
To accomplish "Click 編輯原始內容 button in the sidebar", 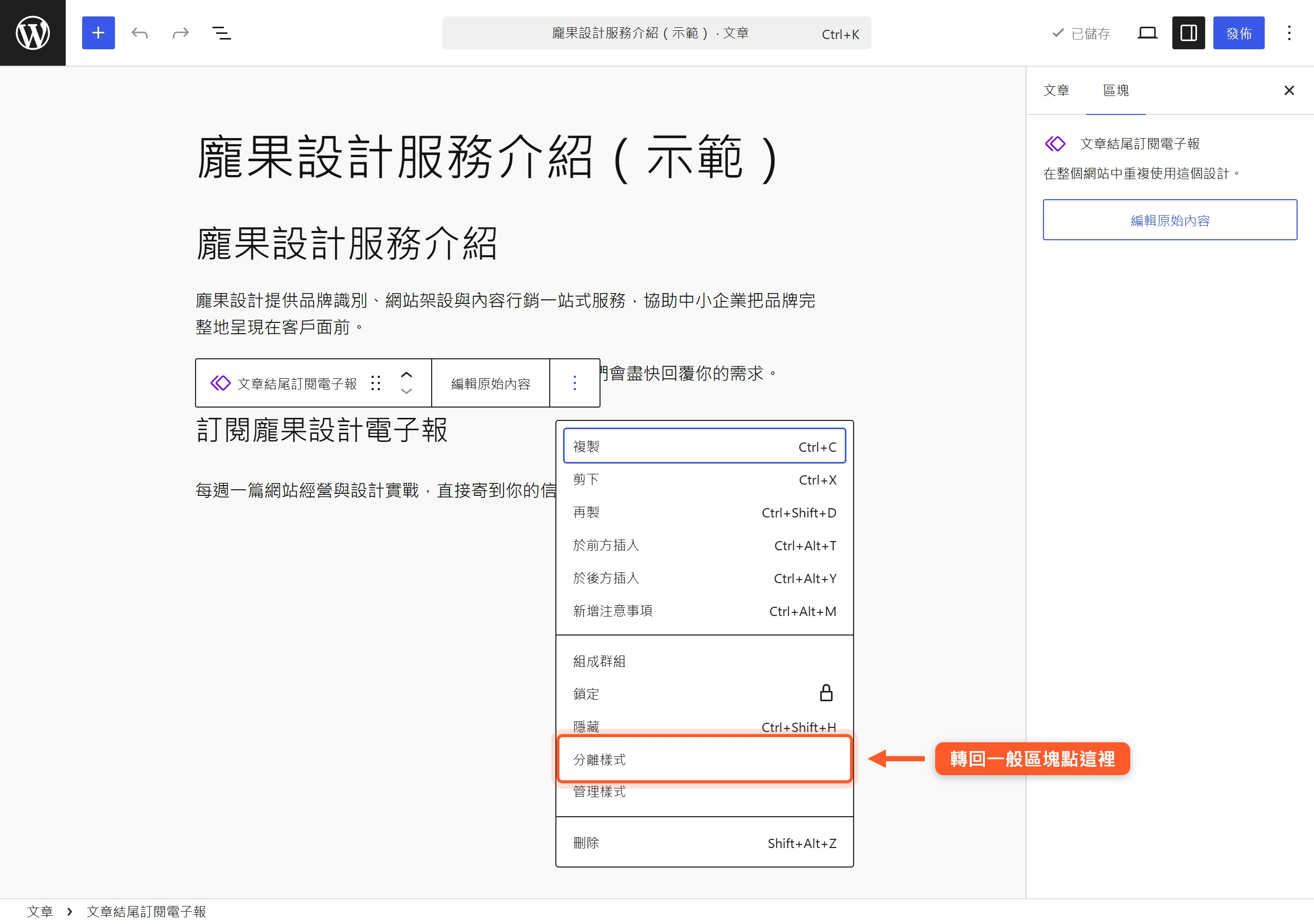I will click(1170, 220).
